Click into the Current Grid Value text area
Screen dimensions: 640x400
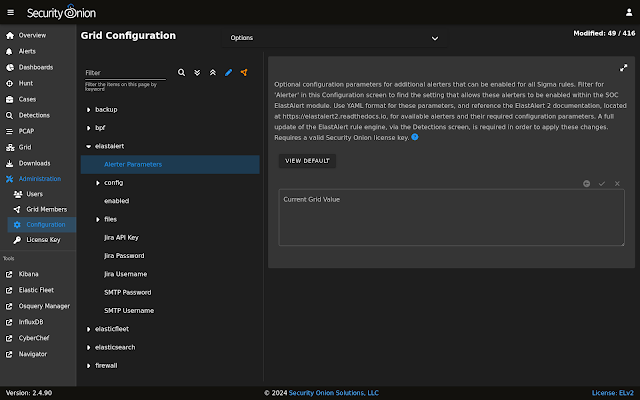[x=451, y=217]
